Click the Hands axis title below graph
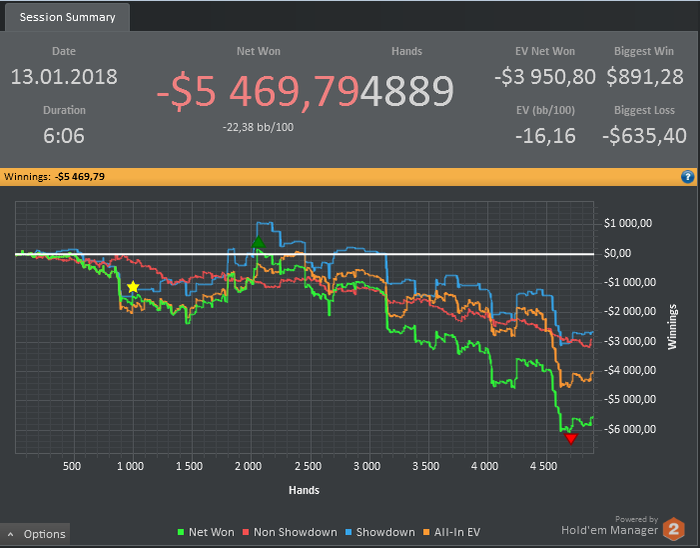Screen dimensions: 700x548 point(304,490)
